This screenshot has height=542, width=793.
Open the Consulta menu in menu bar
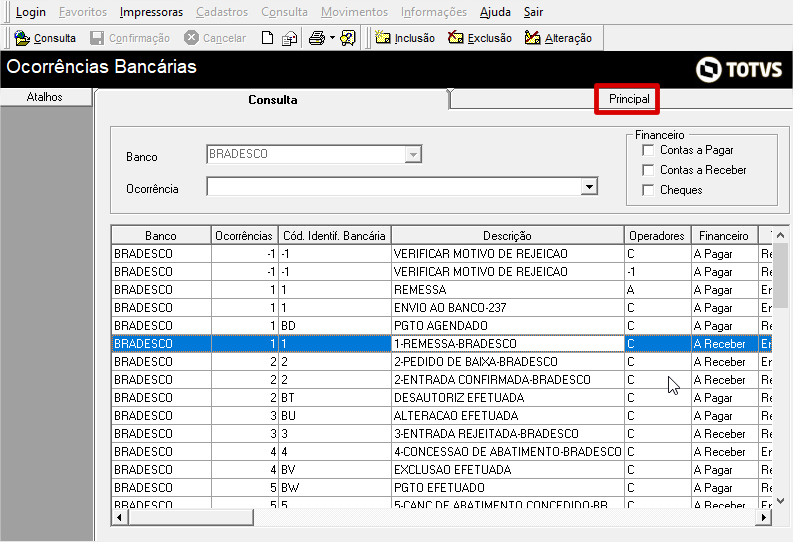pos(284,12)
